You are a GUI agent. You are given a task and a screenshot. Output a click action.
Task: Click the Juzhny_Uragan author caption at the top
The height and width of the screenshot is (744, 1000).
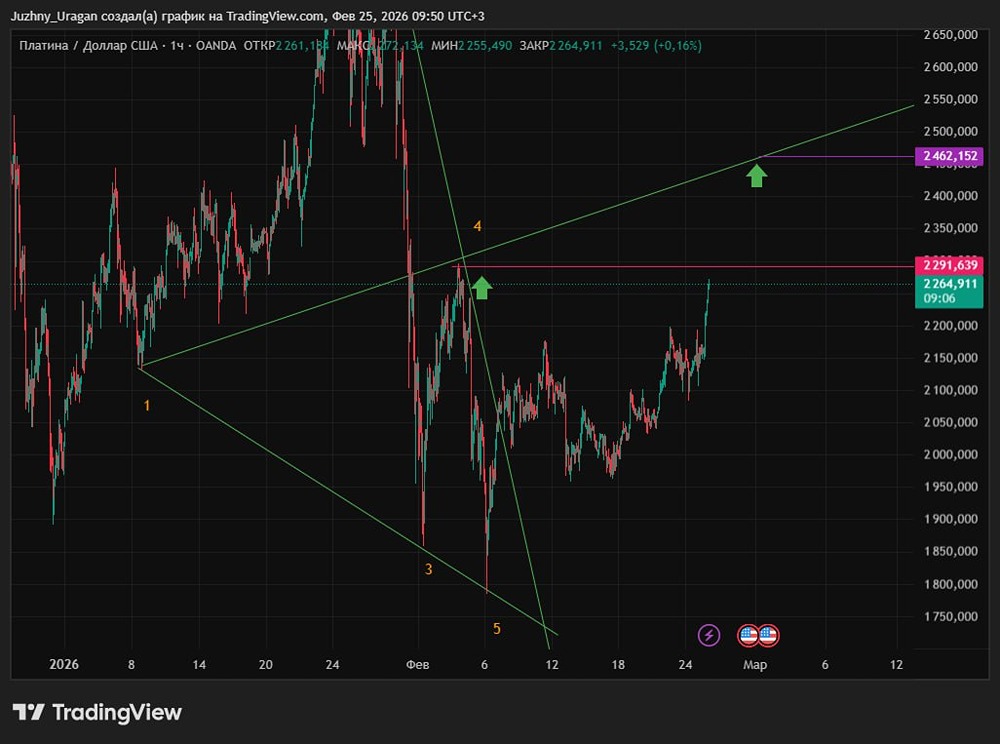point(247,16)
